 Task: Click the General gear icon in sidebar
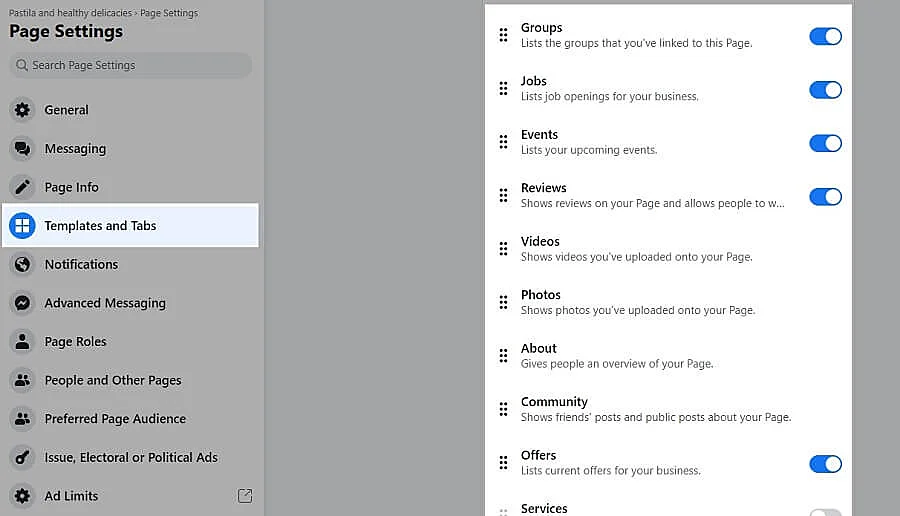pos(22,110)
